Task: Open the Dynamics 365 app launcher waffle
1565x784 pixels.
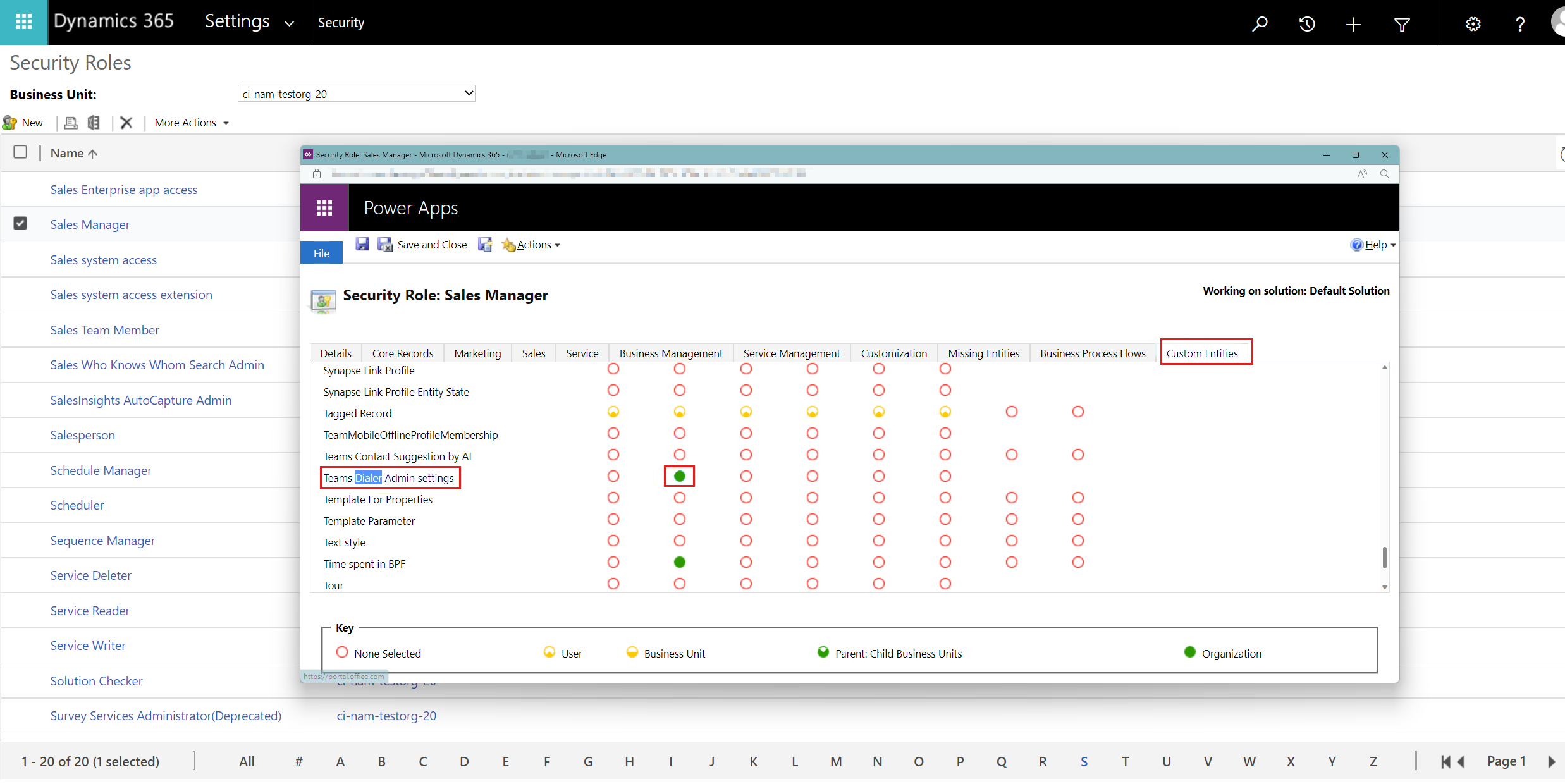Action: [23, 22]
